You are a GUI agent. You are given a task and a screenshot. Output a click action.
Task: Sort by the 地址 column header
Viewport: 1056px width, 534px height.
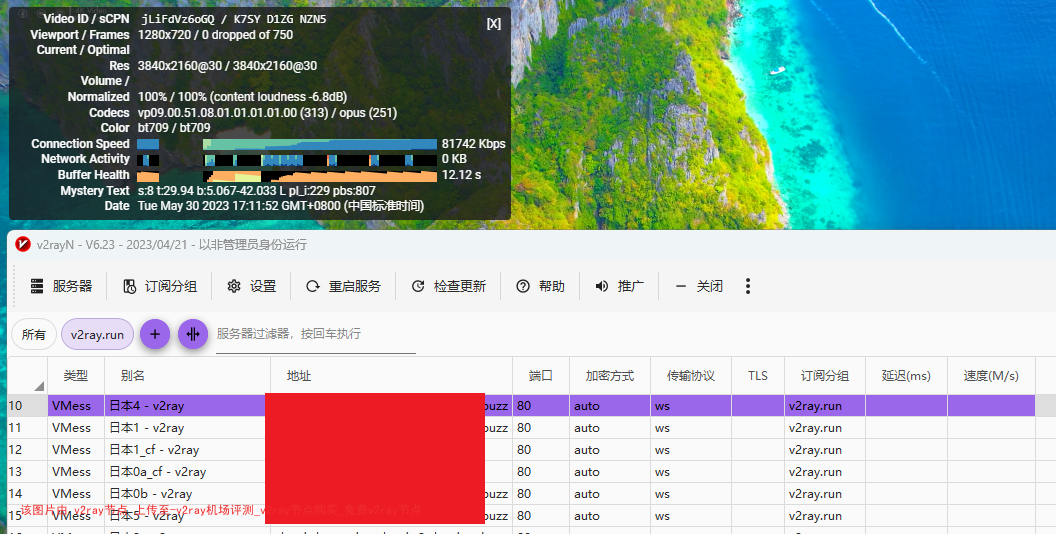391,376
